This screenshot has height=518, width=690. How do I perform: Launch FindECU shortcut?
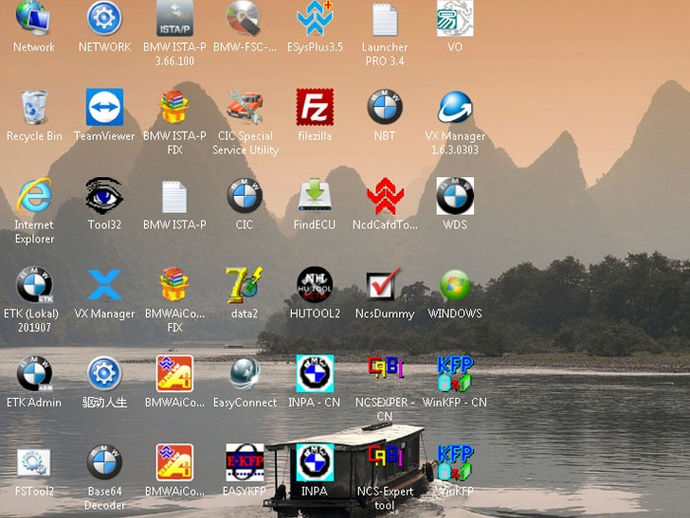tap(315, 195)
